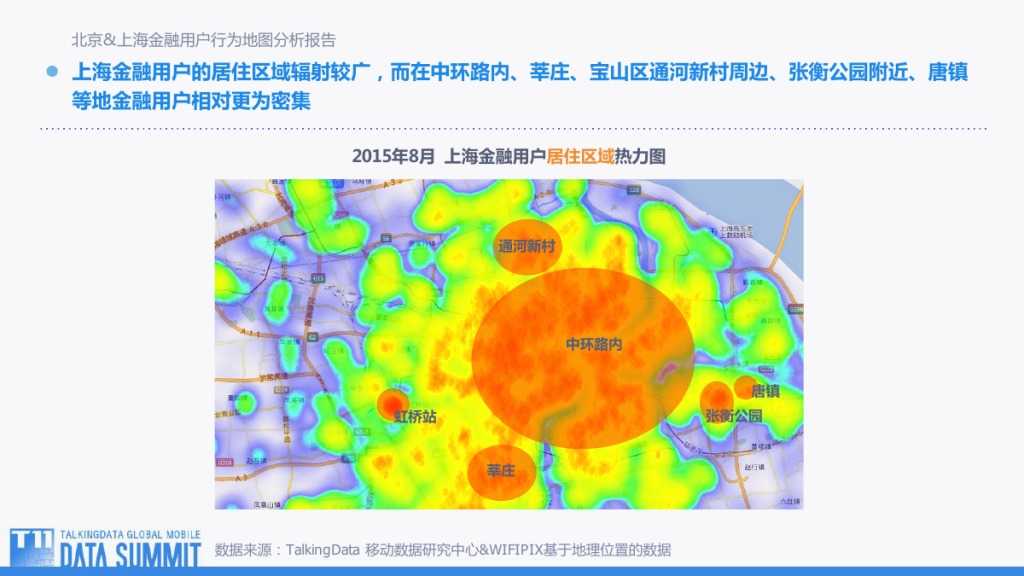
Task: Select the 莘庄 orange circle on the map
Action: click(500, 470)
